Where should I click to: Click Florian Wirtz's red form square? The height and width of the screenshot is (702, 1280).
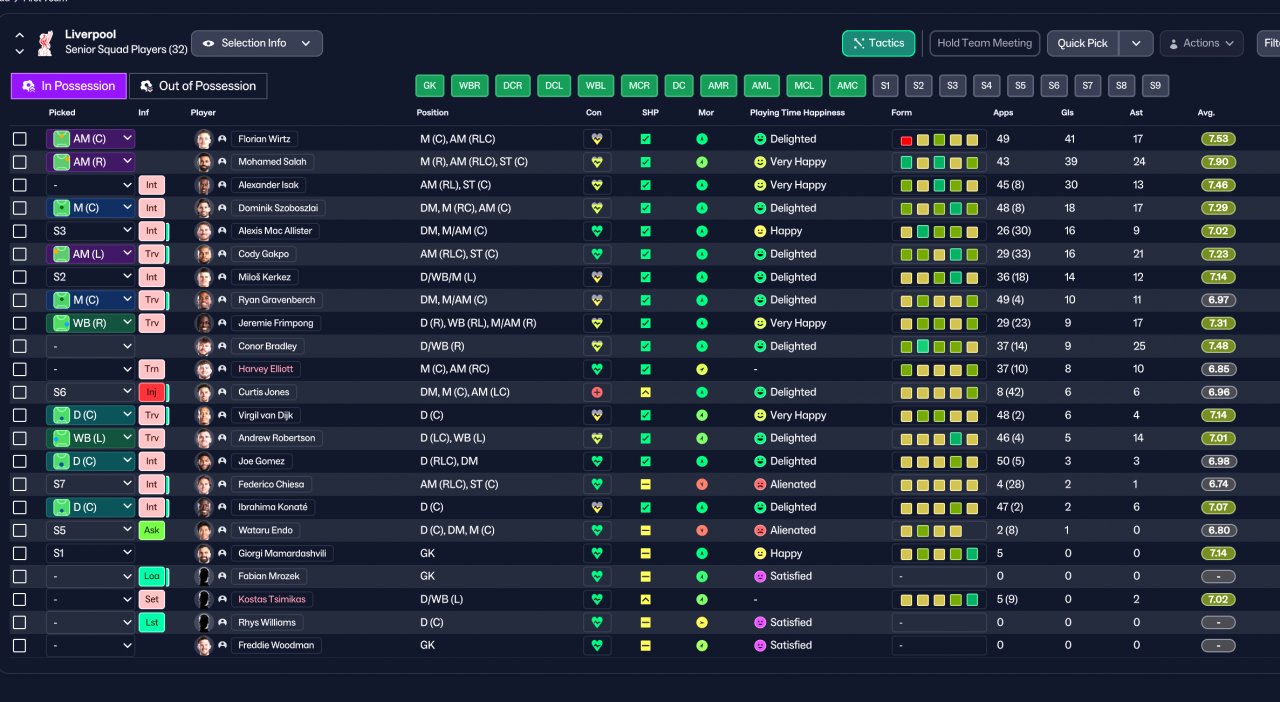906,140
